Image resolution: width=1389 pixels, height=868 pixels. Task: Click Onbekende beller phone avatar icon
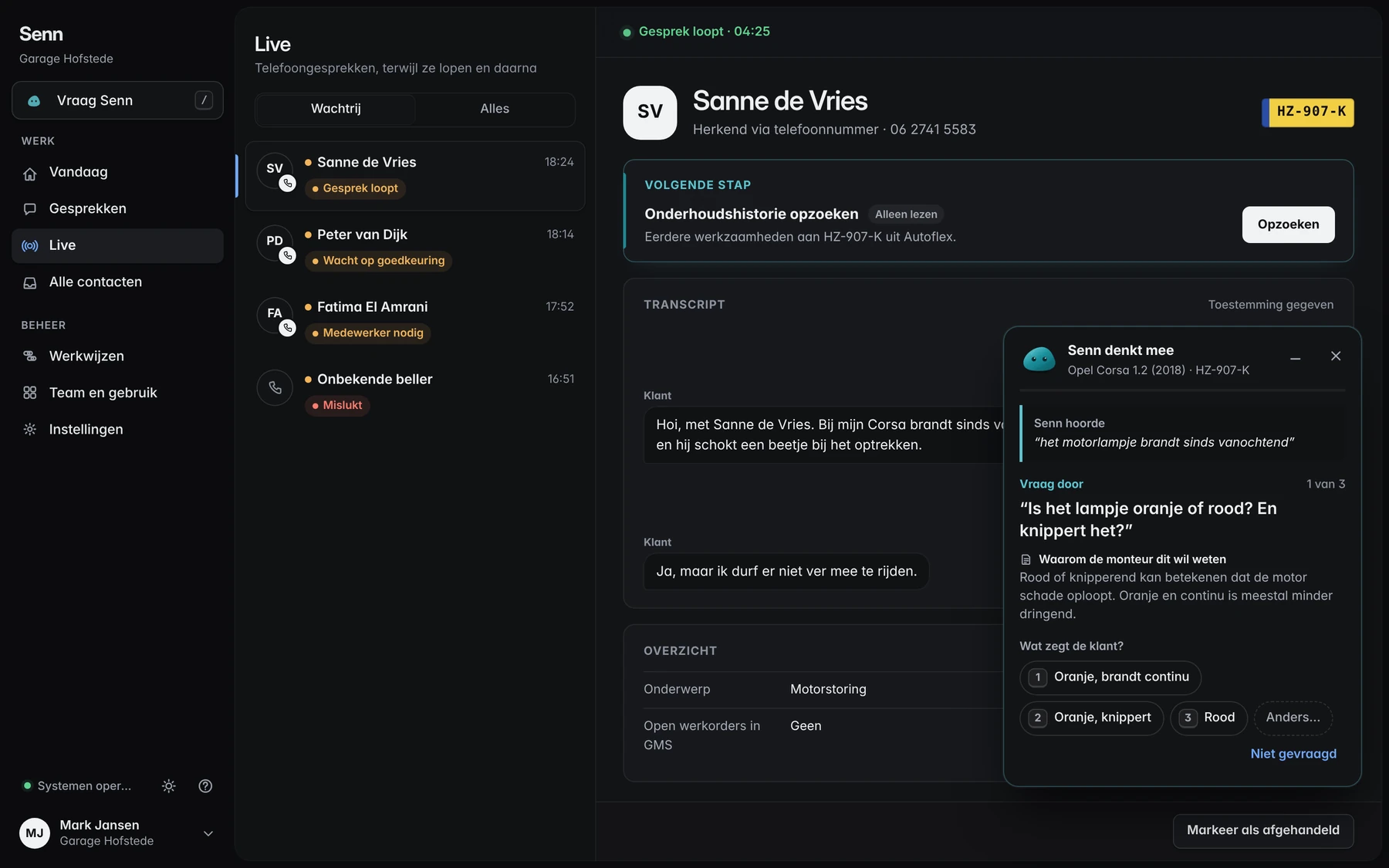(275, 387)
